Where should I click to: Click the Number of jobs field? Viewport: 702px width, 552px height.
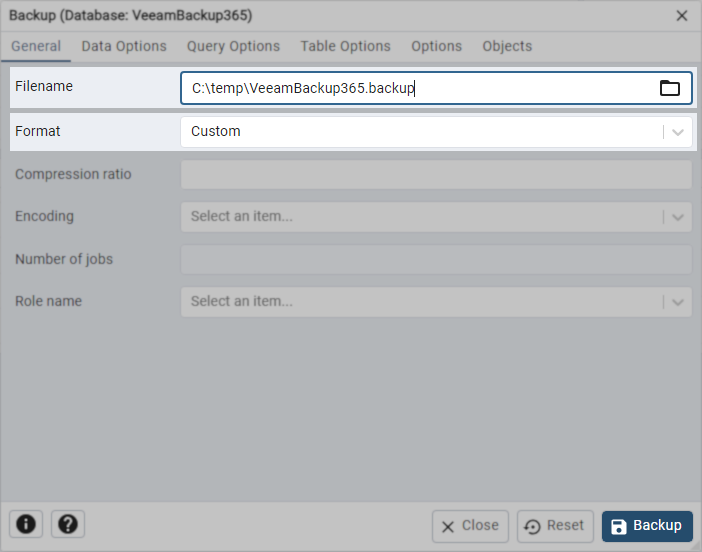[437, 259]
